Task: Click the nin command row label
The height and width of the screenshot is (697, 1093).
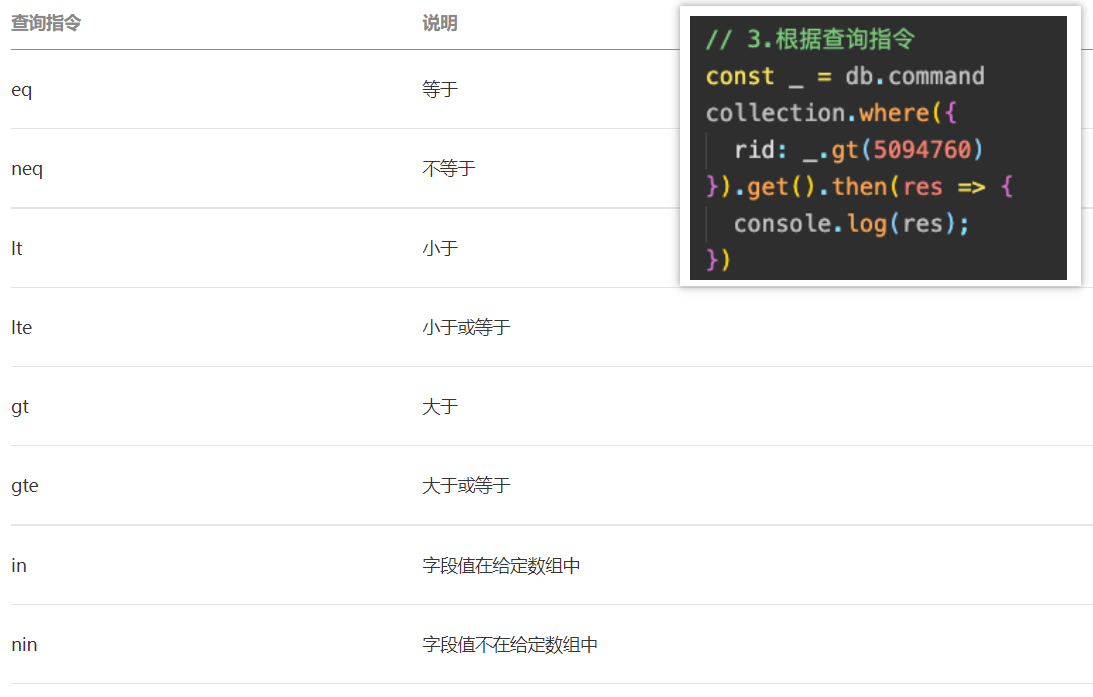Action: point(24,645)
